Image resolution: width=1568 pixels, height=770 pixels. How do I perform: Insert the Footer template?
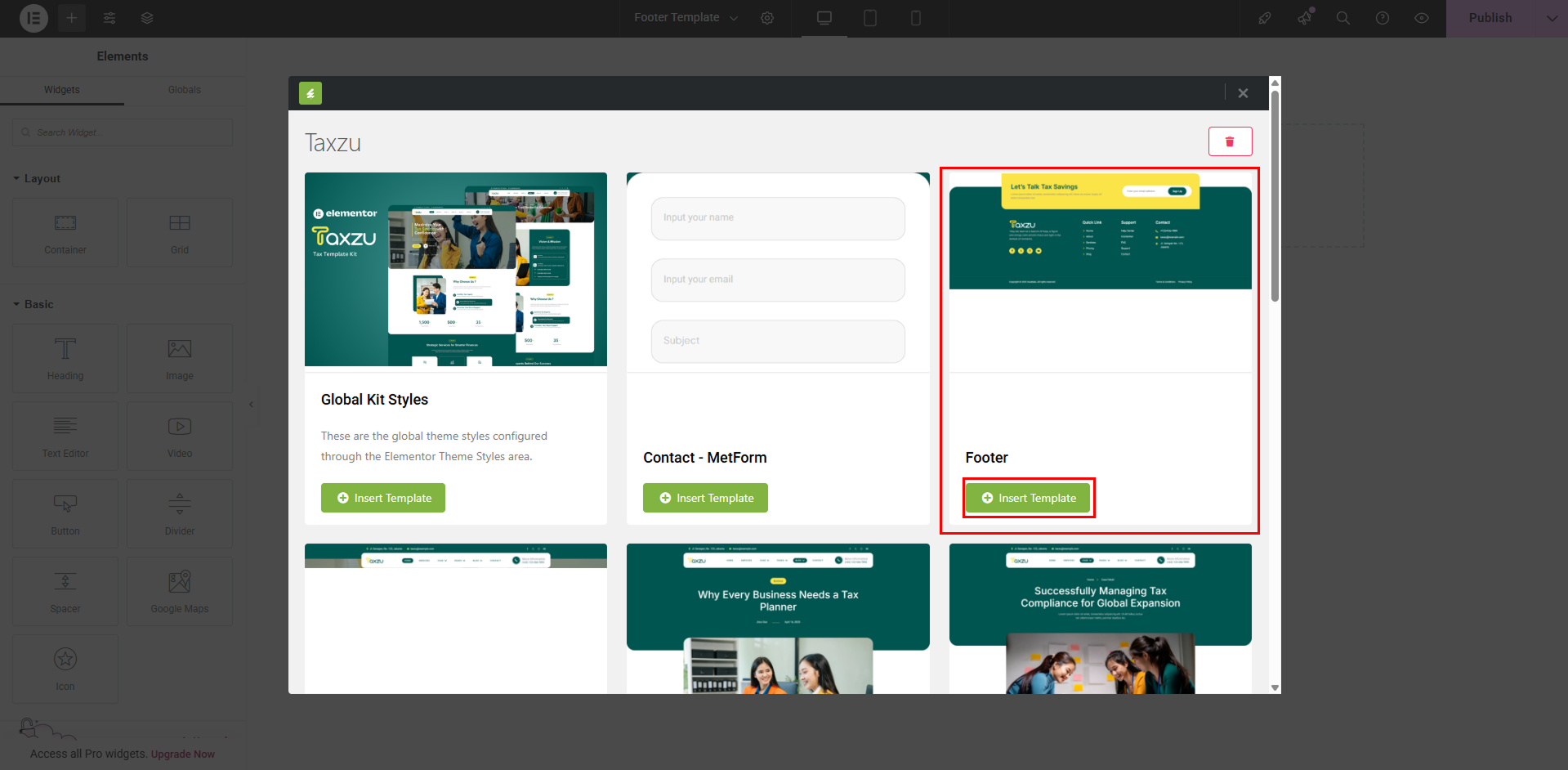tap(1028, 498)
